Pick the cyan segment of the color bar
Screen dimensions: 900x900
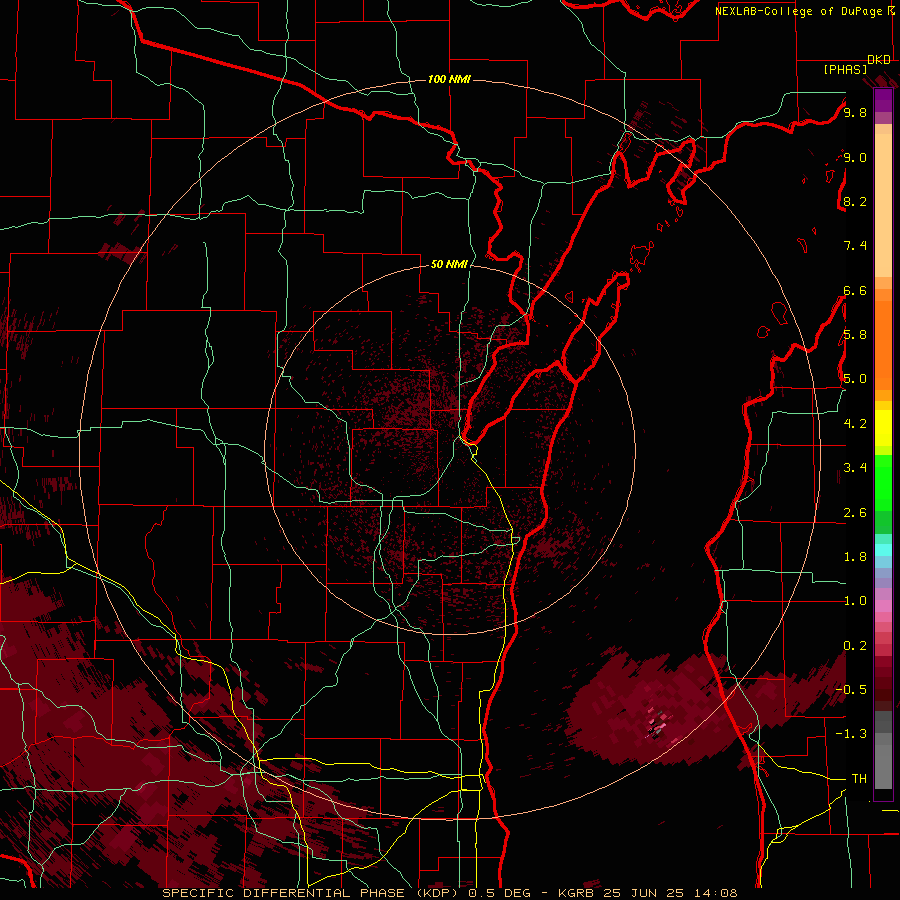883,550
